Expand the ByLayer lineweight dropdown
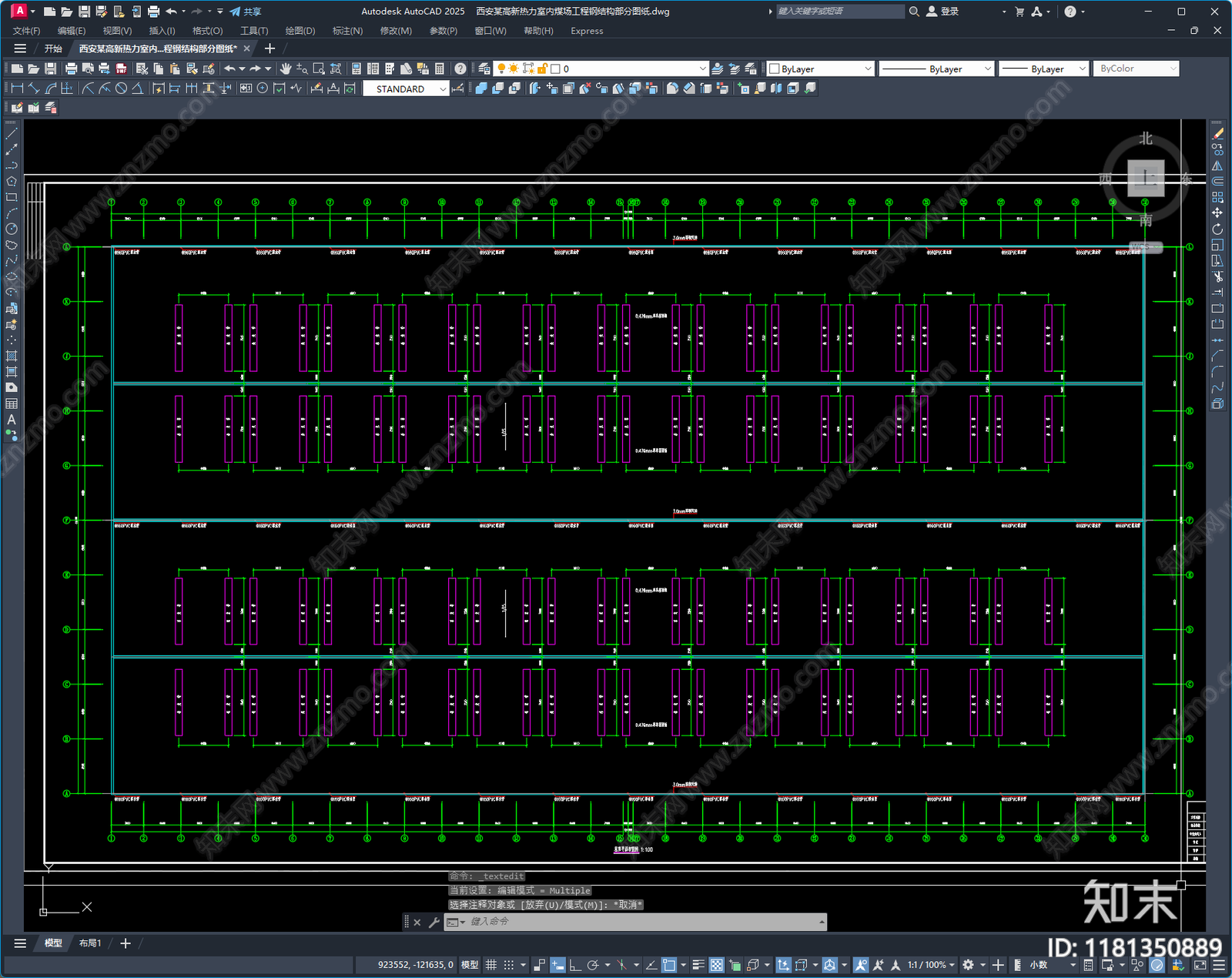Screen dimensions: 1232x978 [1082, 69]
